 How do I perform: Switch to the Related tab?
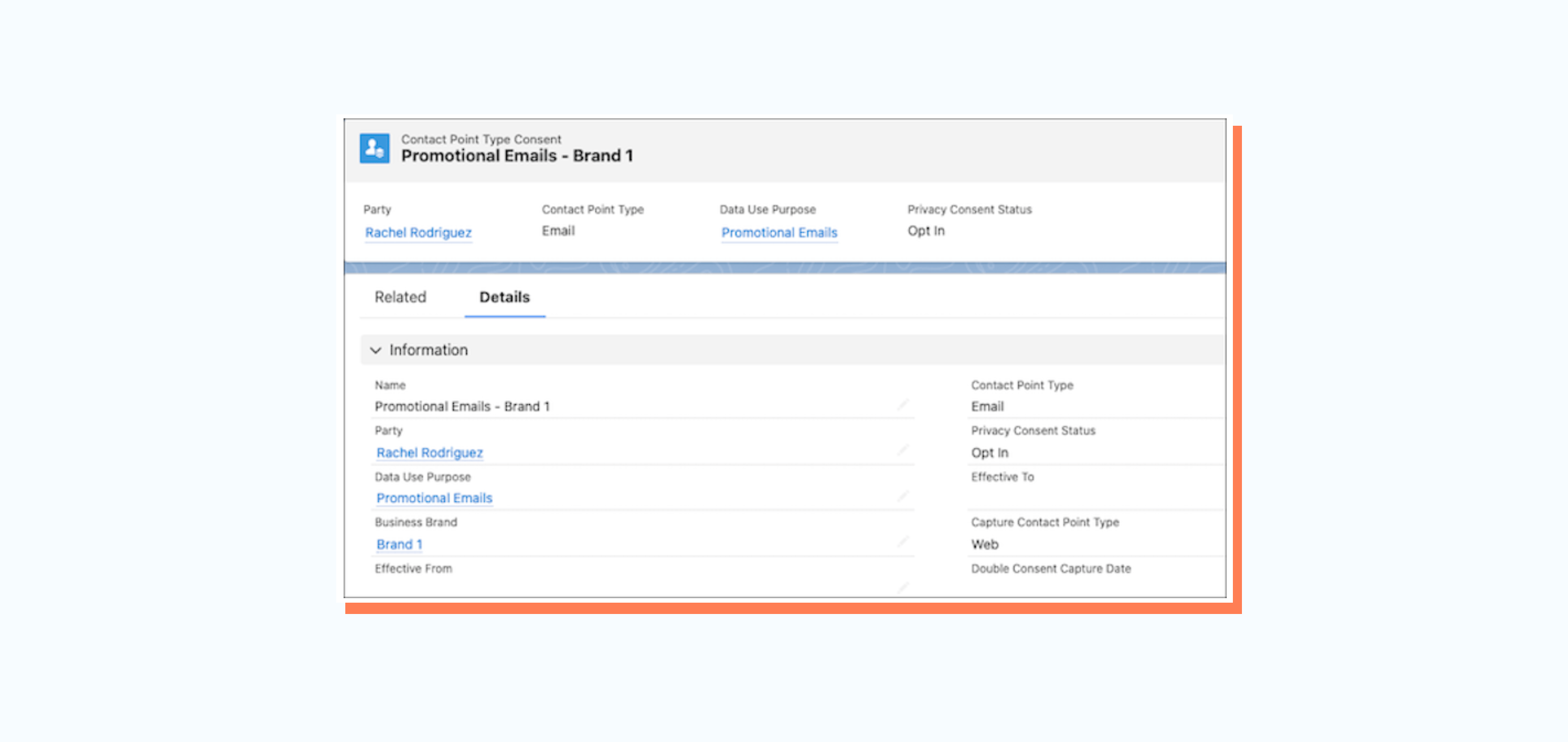pyautogui.click(x=401, y=297)
